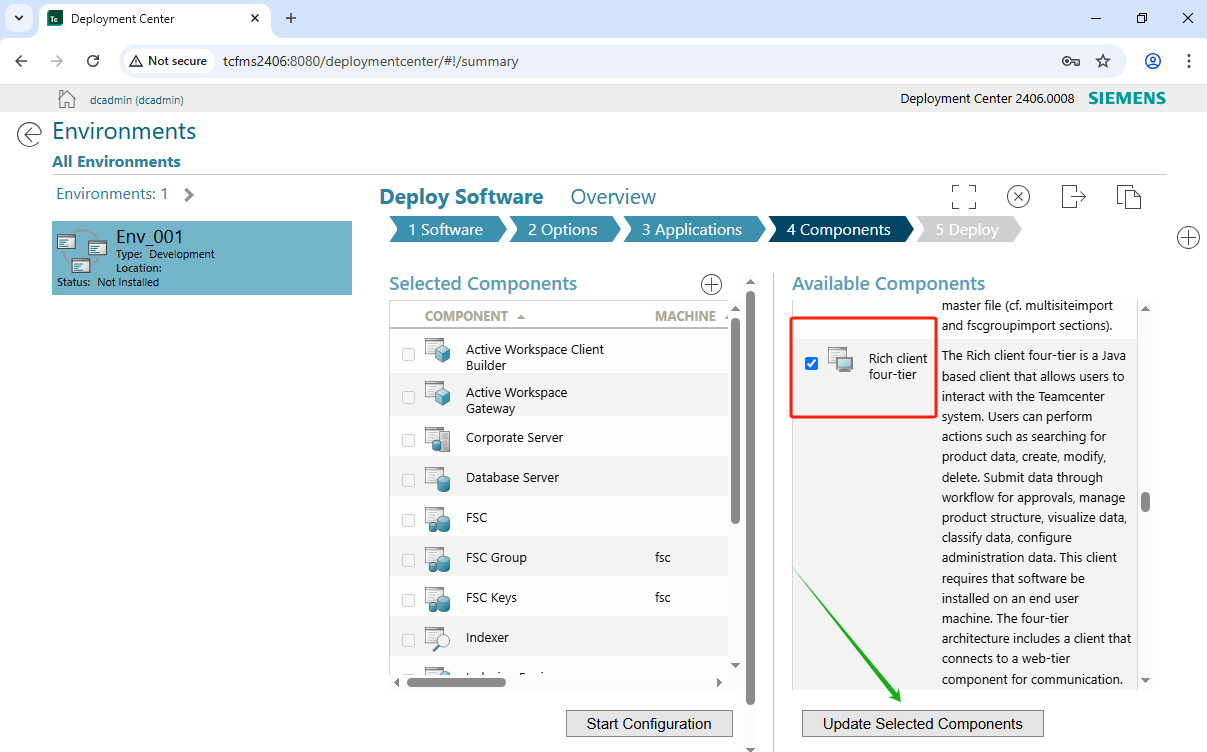The width and height of the screenshot is (1207, 752).
Task: Click the Active Workspace Gateway icon
Action: pos(437,394)
